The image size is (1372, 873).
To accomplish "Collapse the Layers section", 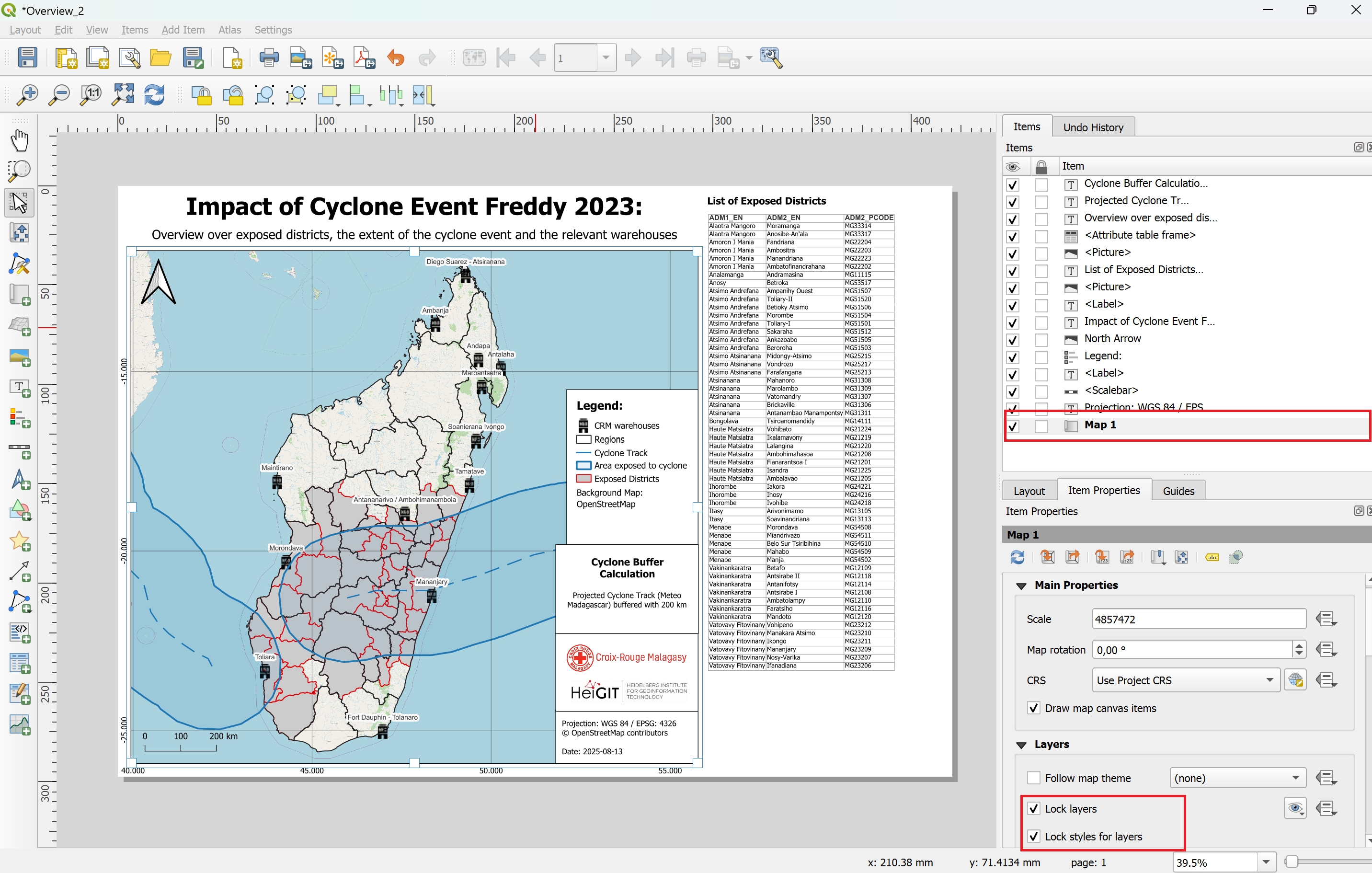I will (x=1021, y=744).
